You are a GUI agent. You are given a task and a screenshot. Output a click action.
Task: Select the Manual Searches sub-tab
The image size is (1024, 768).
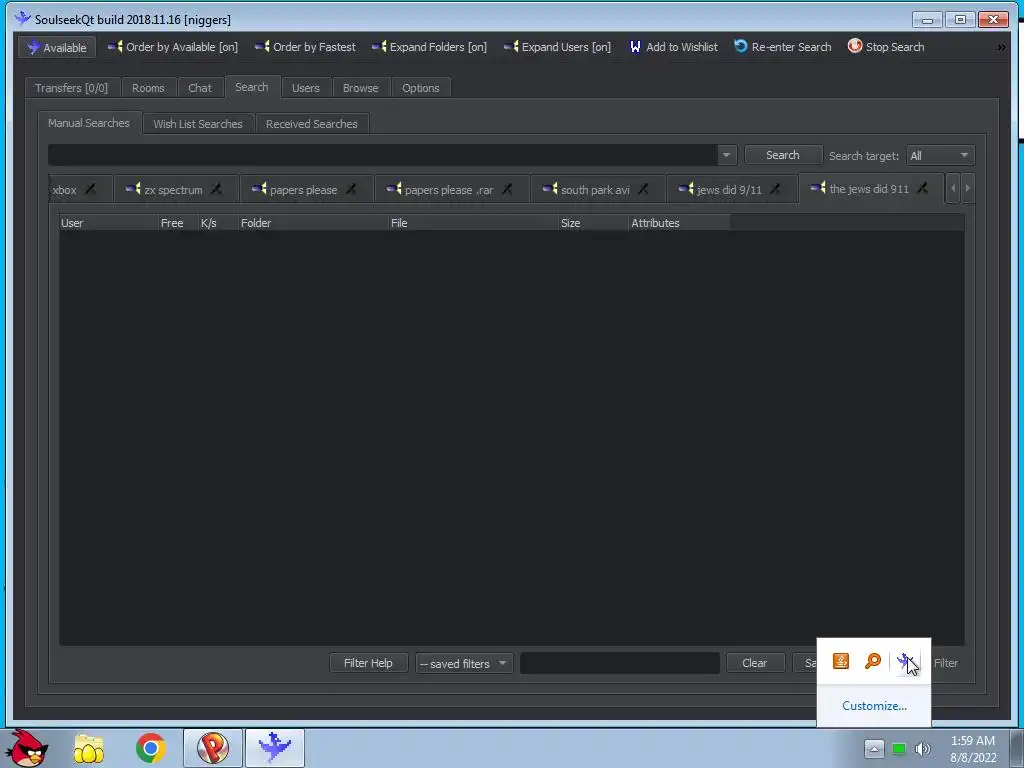89,123
